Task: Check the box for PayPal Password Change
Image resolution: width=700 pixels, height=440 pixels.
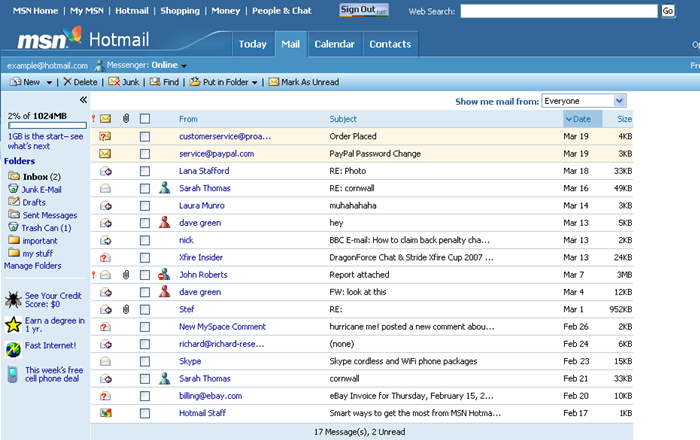Action: 145,154
